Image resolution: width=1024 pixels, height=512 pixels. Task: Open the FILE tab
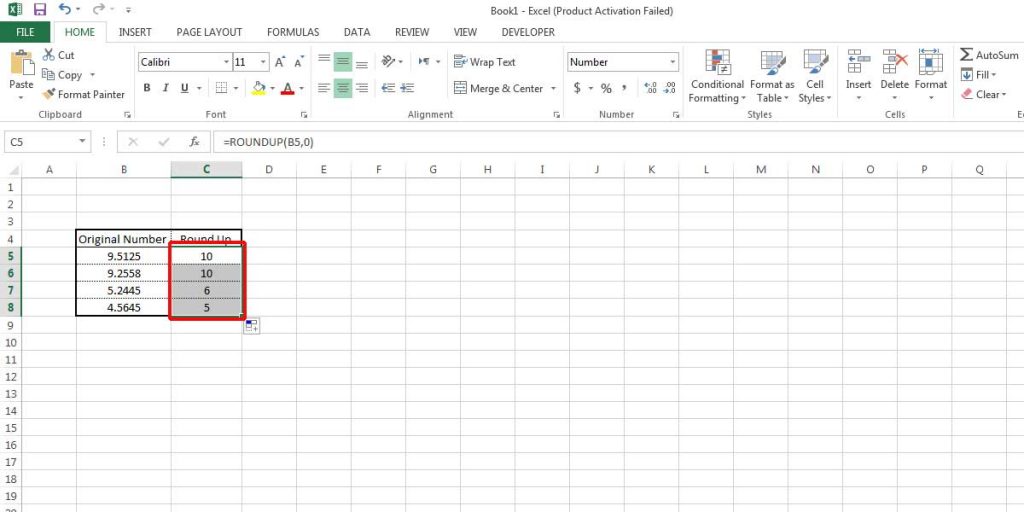(x=25, y=32)
